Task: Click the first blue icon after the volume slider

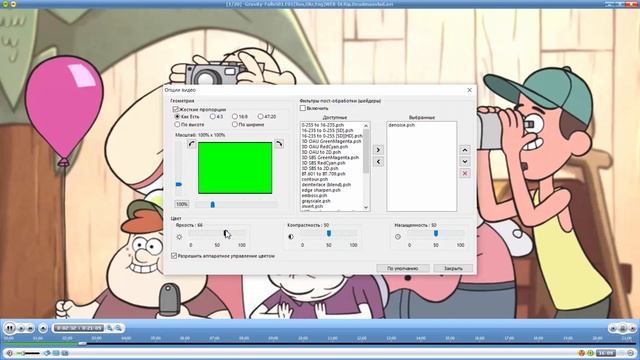Action: point(47,353)
